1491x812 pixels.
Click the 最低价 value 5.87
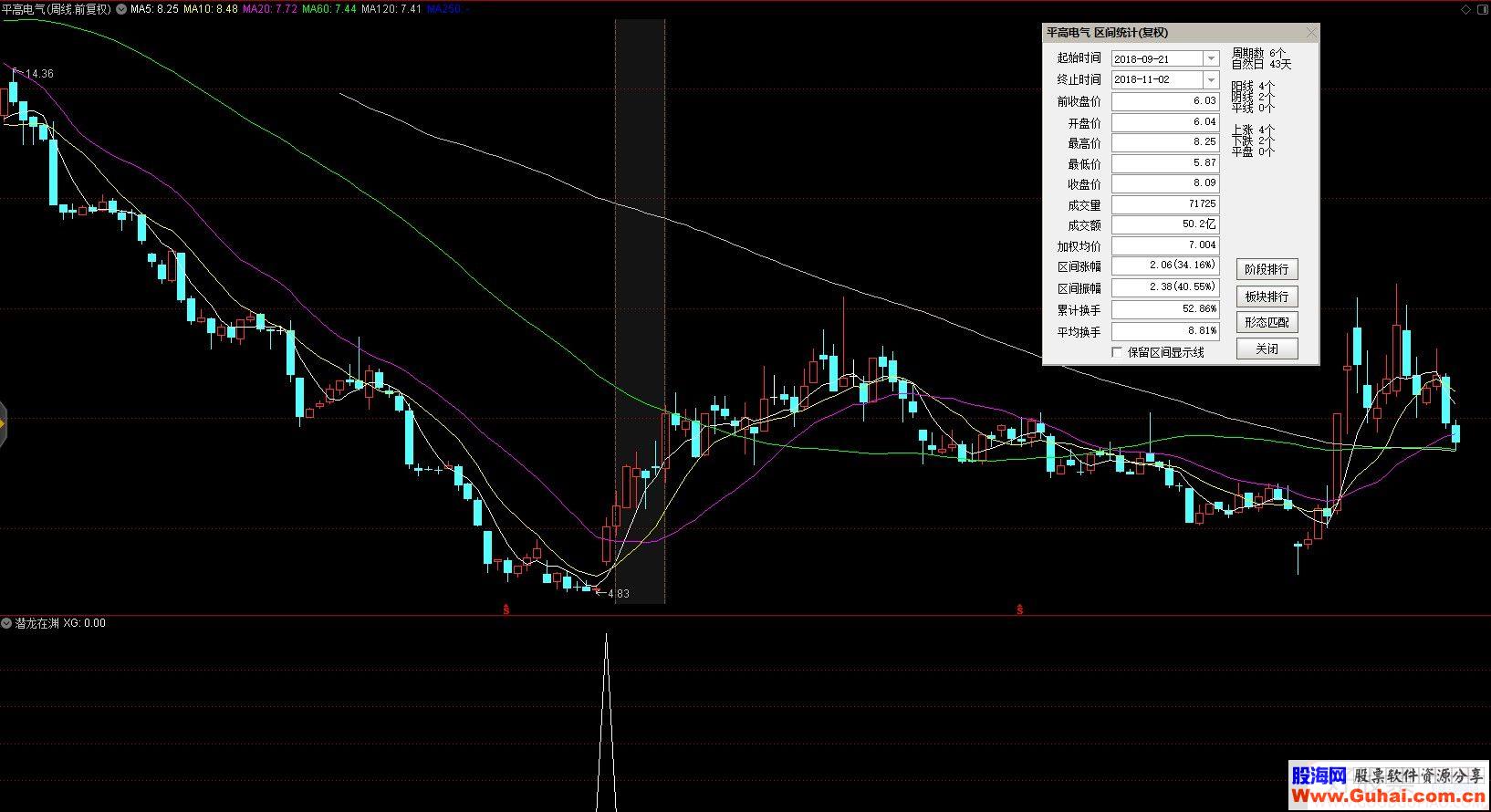coord(1165,163)
